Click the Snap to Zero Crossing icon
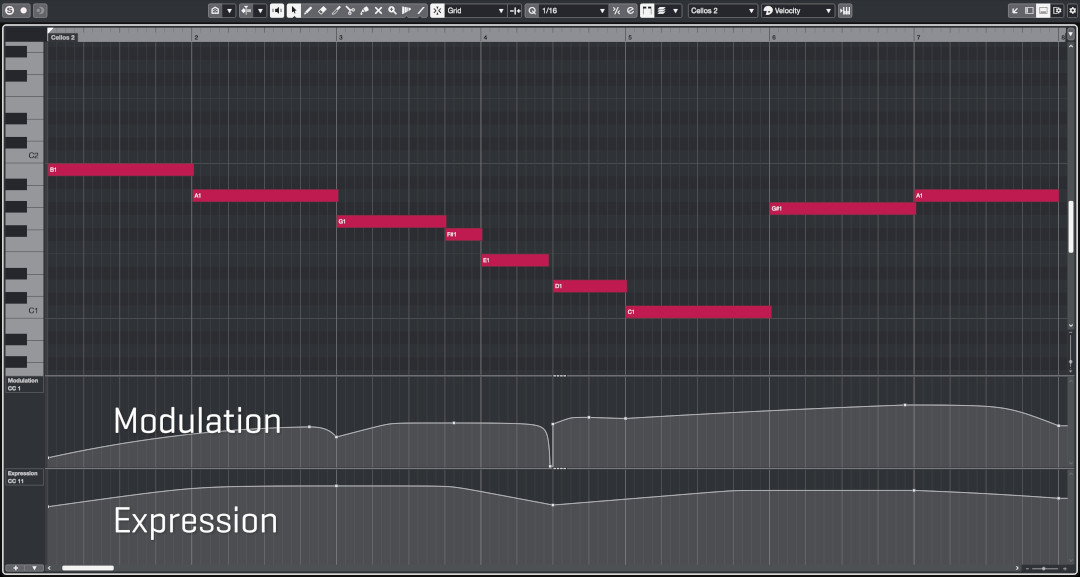 click(x=515, y=11)
